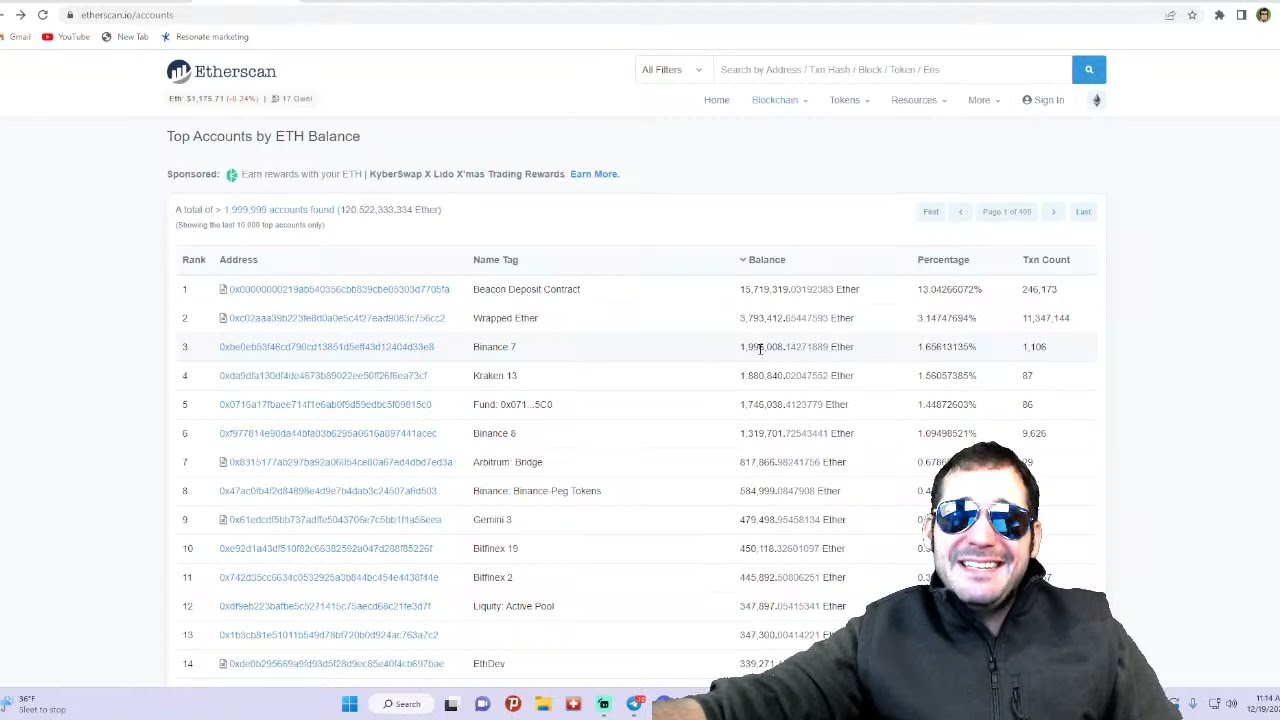
Task: Select the '246,173' transaction count cell
Action: click(x=1039, y=289)
